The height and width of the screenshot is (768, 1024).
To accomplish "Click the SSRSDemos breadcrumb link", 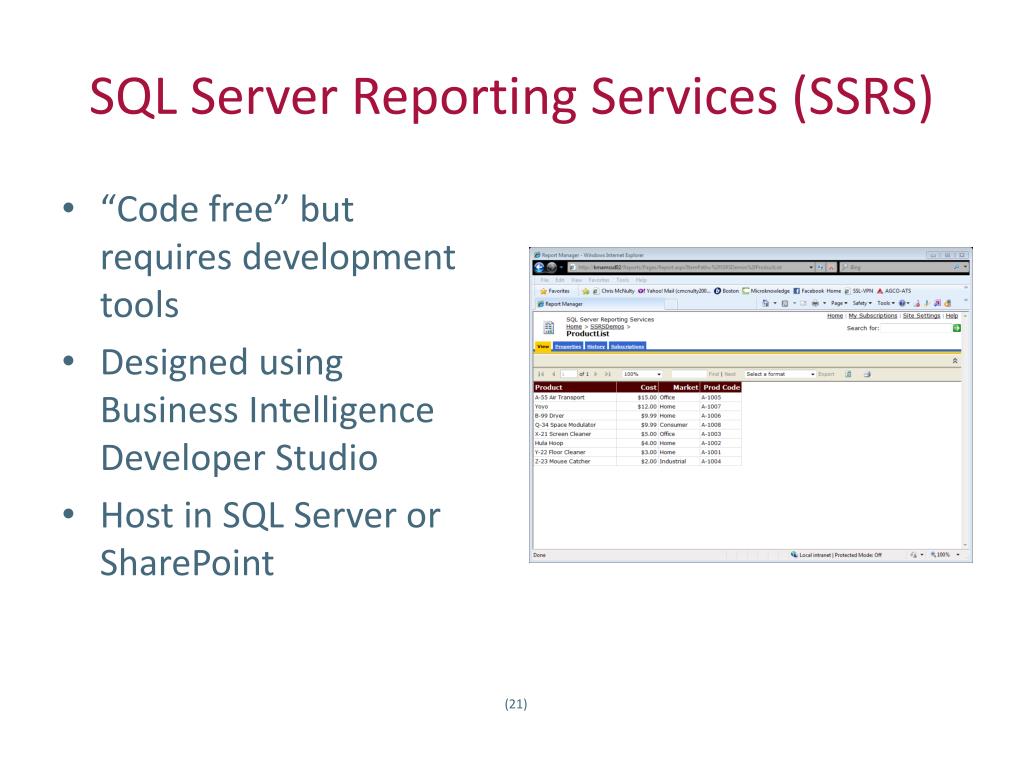I will pyautogui.click(x=607, y=327).
